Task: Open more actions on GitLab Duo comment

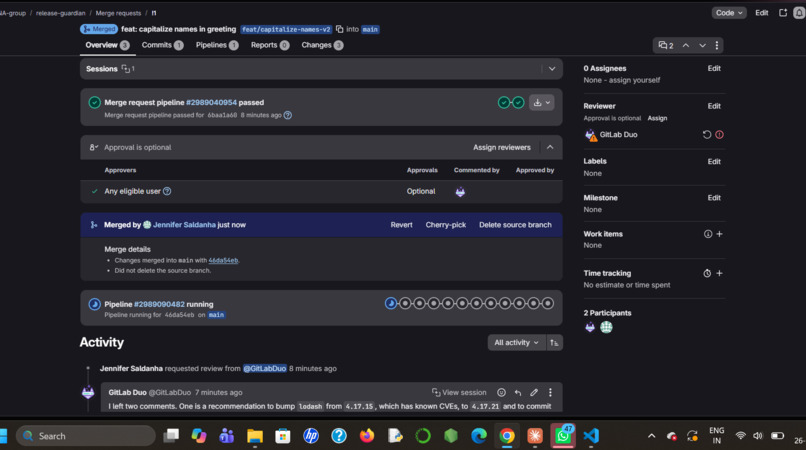Action: click(x=550, y=392)
